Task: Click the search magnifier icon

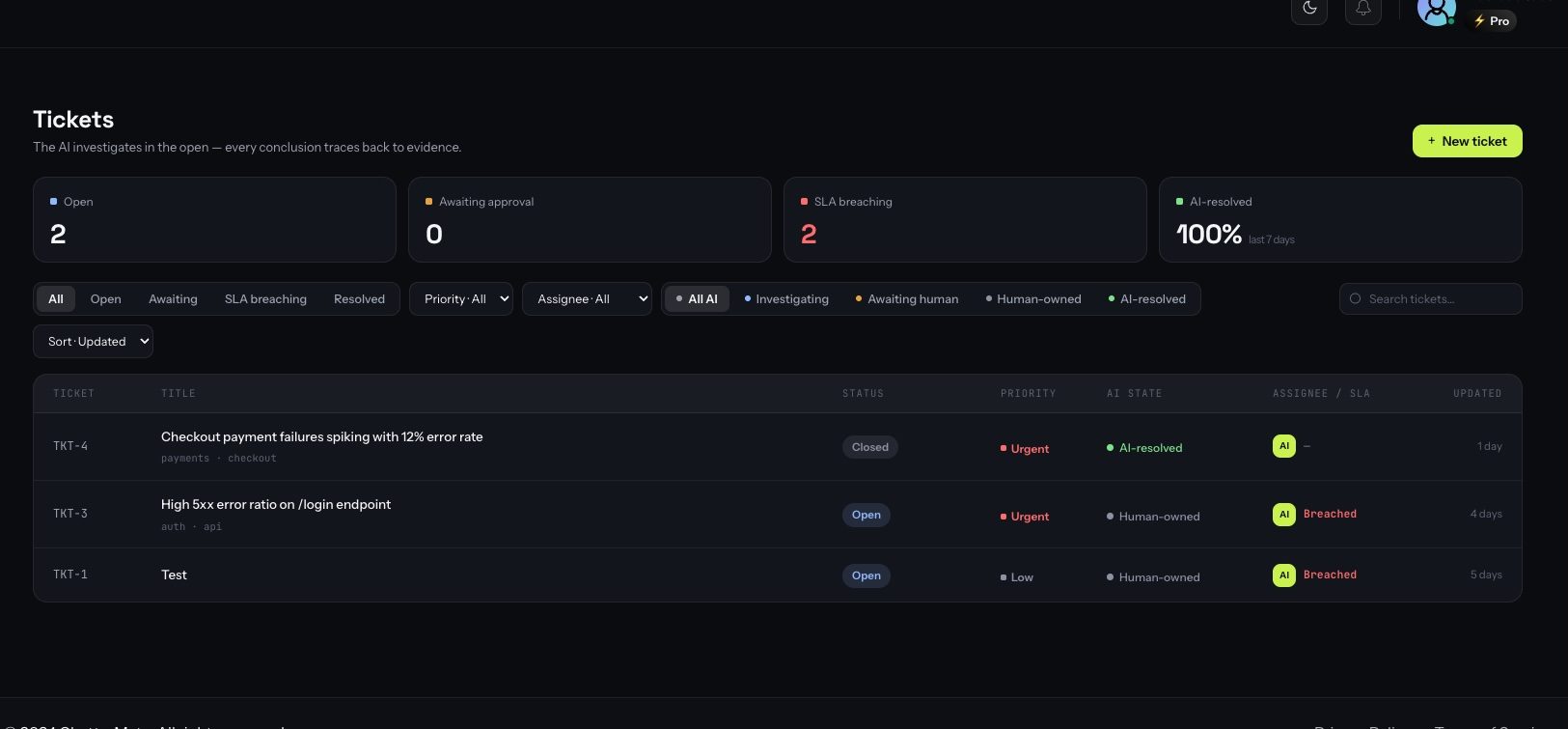Action: [1355, 299]
